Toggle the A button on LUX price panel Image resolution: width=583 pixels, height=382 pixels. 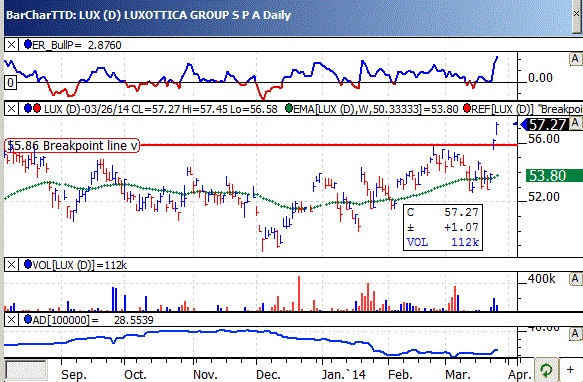click(x=575, y=123)
